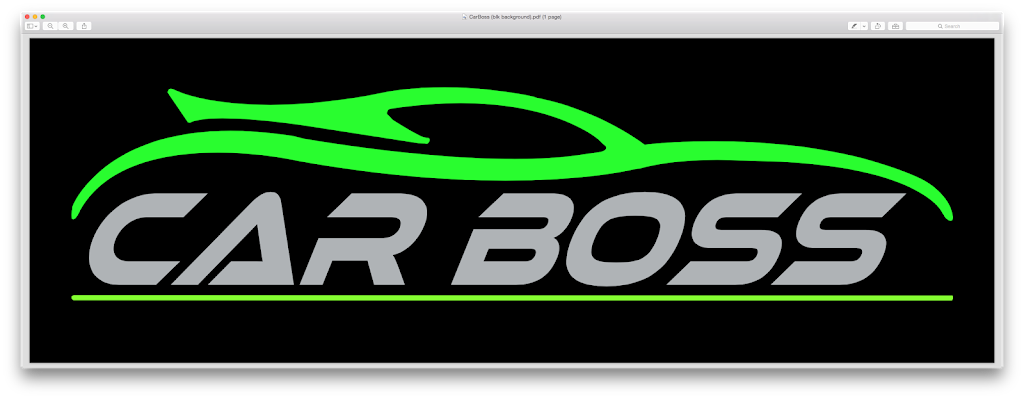Show the Markup toolbox toolbar
Screen dimensions: 1024x399
pyautogui.click(x=895, y=26)
